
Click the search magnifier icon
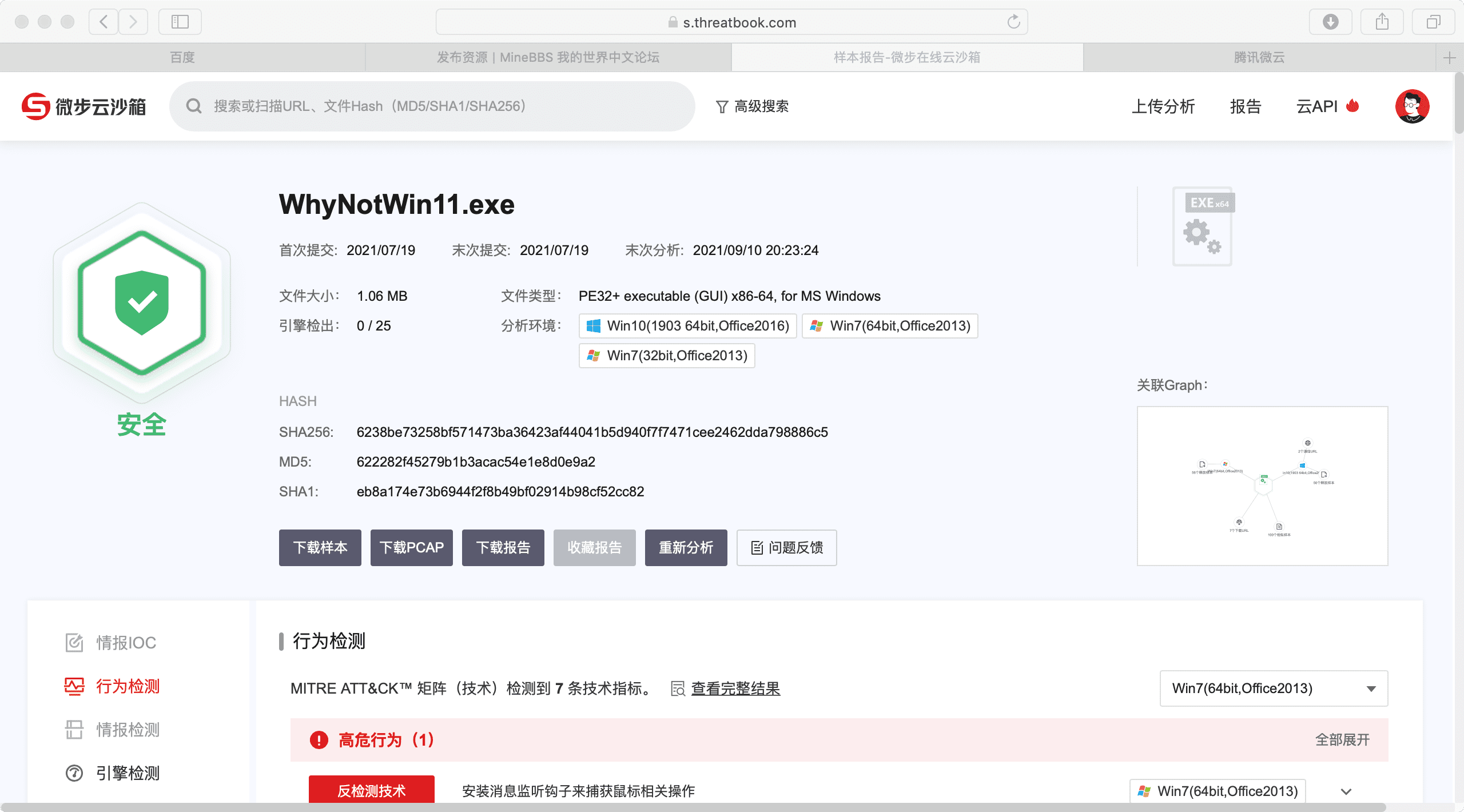(194, 106)
